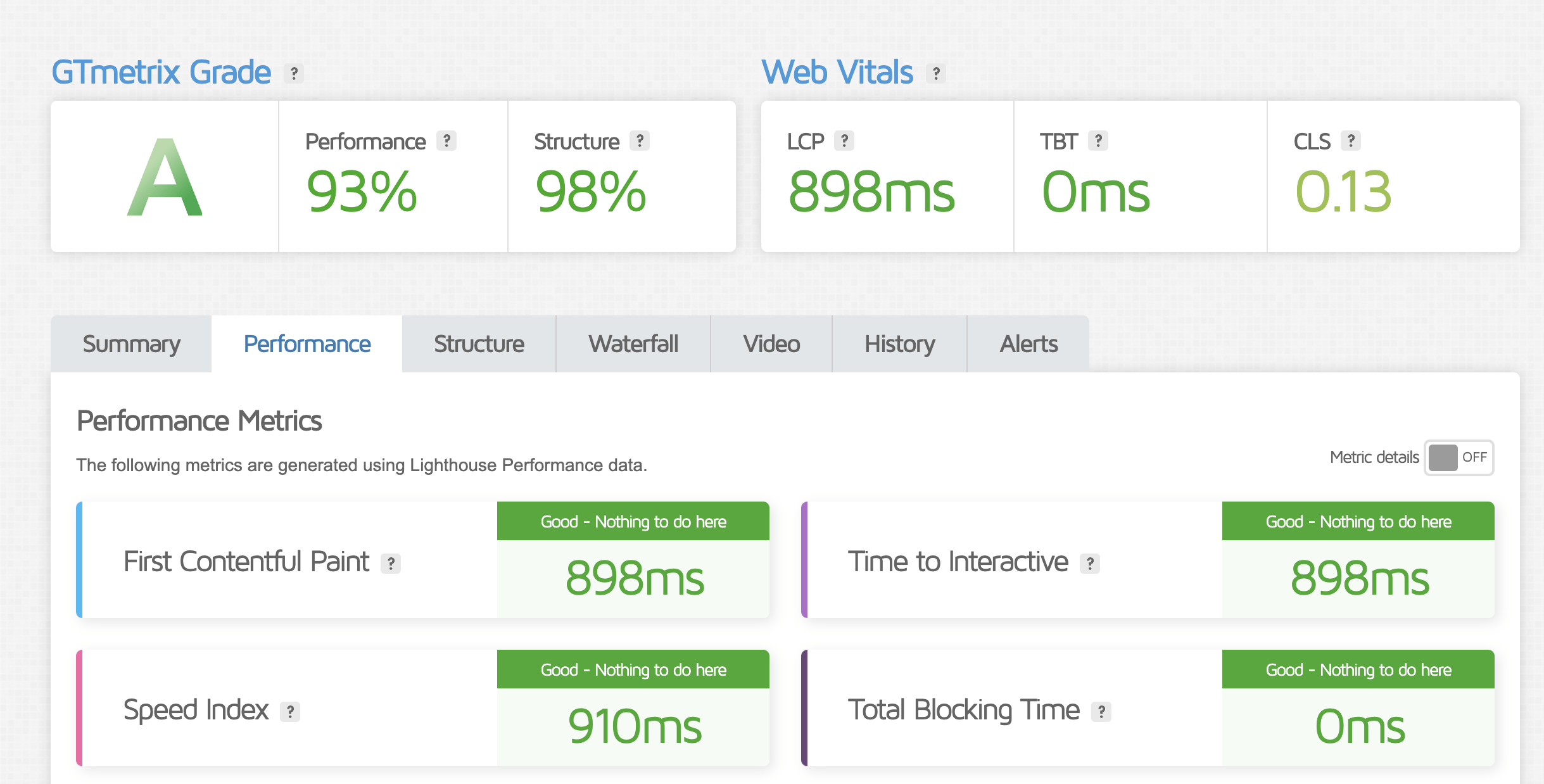Click the LCP help icon

tap(844, 141)
